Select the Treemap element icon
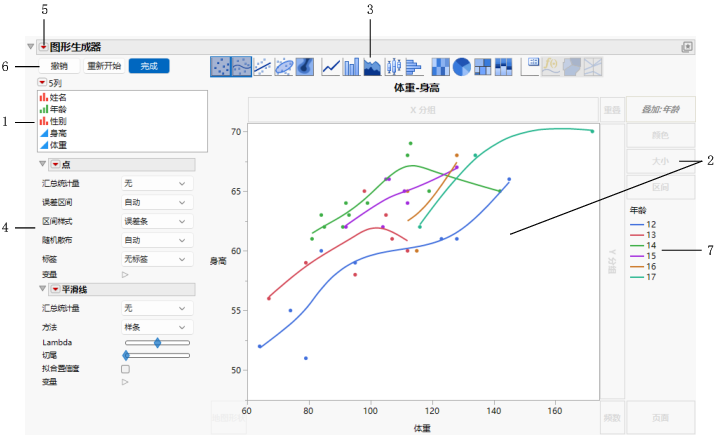Image resolution: width=722 pixels, height=436 pixels. pyautogui.click(x=483, y=67)
